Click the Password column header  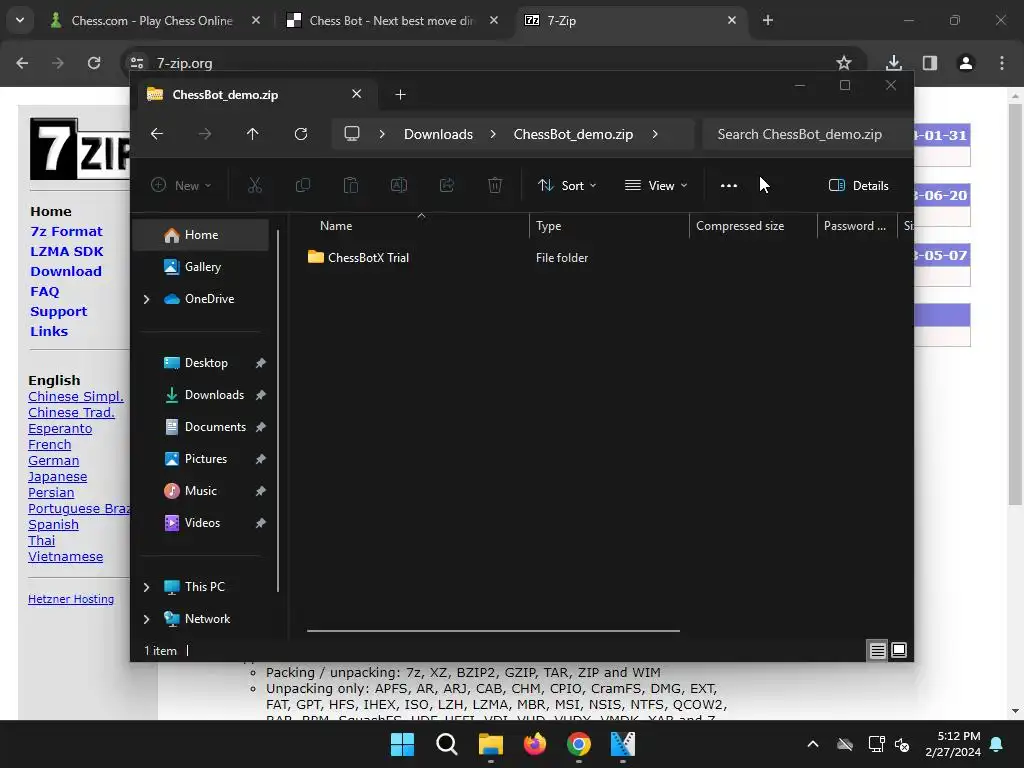pyautogui.click(x=855, y=226)
